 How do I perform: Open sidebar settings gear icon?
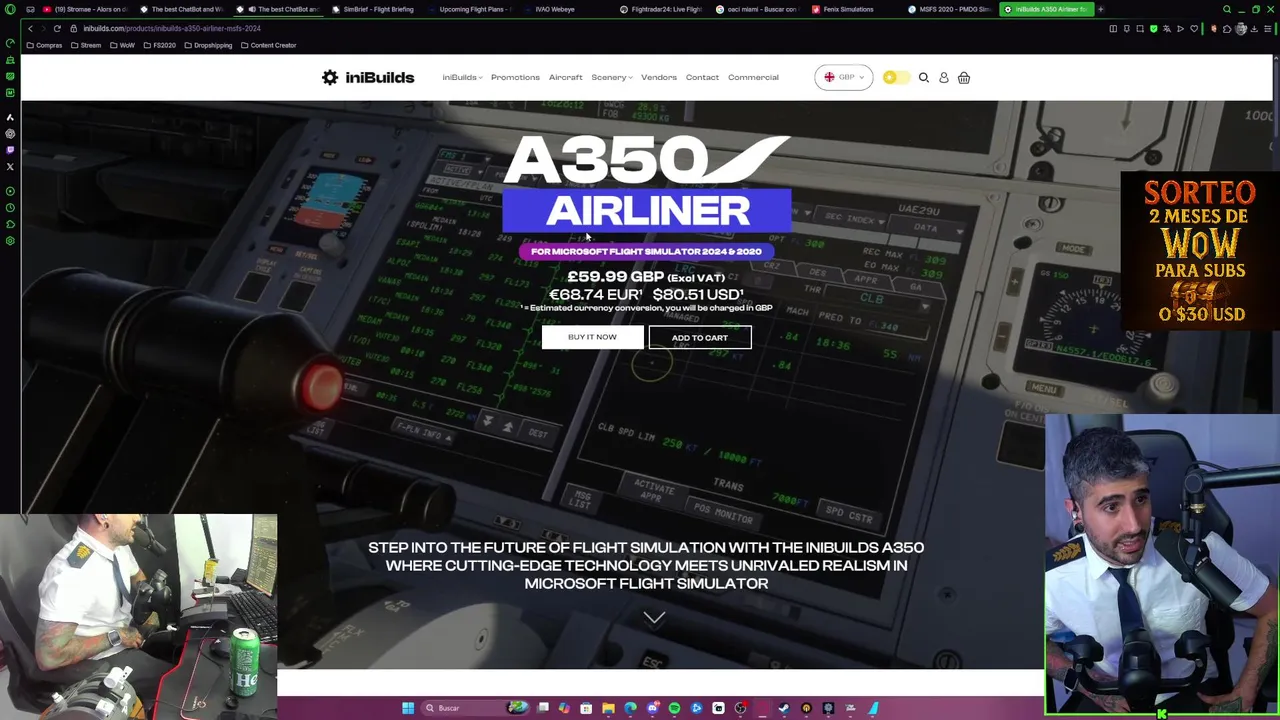point(10,241)
